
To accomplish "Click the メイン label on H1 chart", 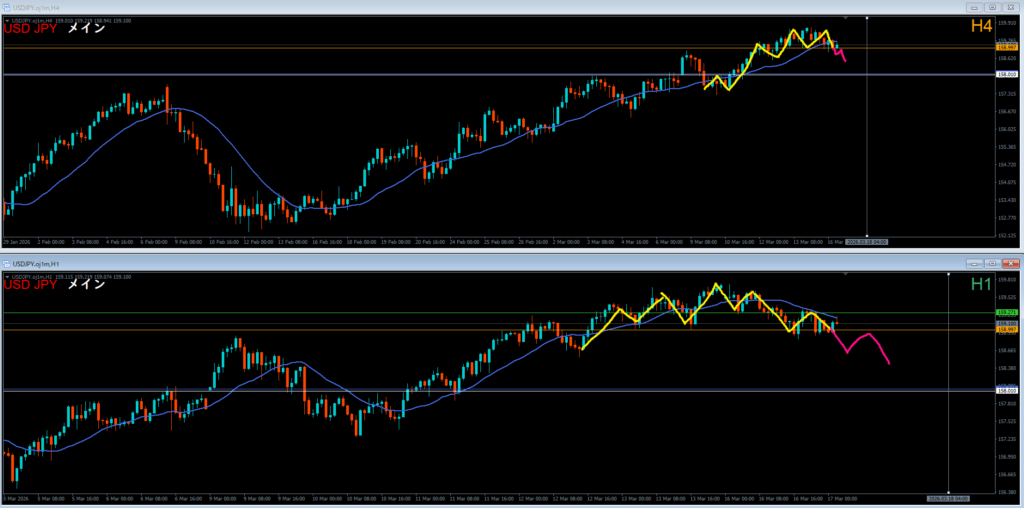I will tap(86, 285).
